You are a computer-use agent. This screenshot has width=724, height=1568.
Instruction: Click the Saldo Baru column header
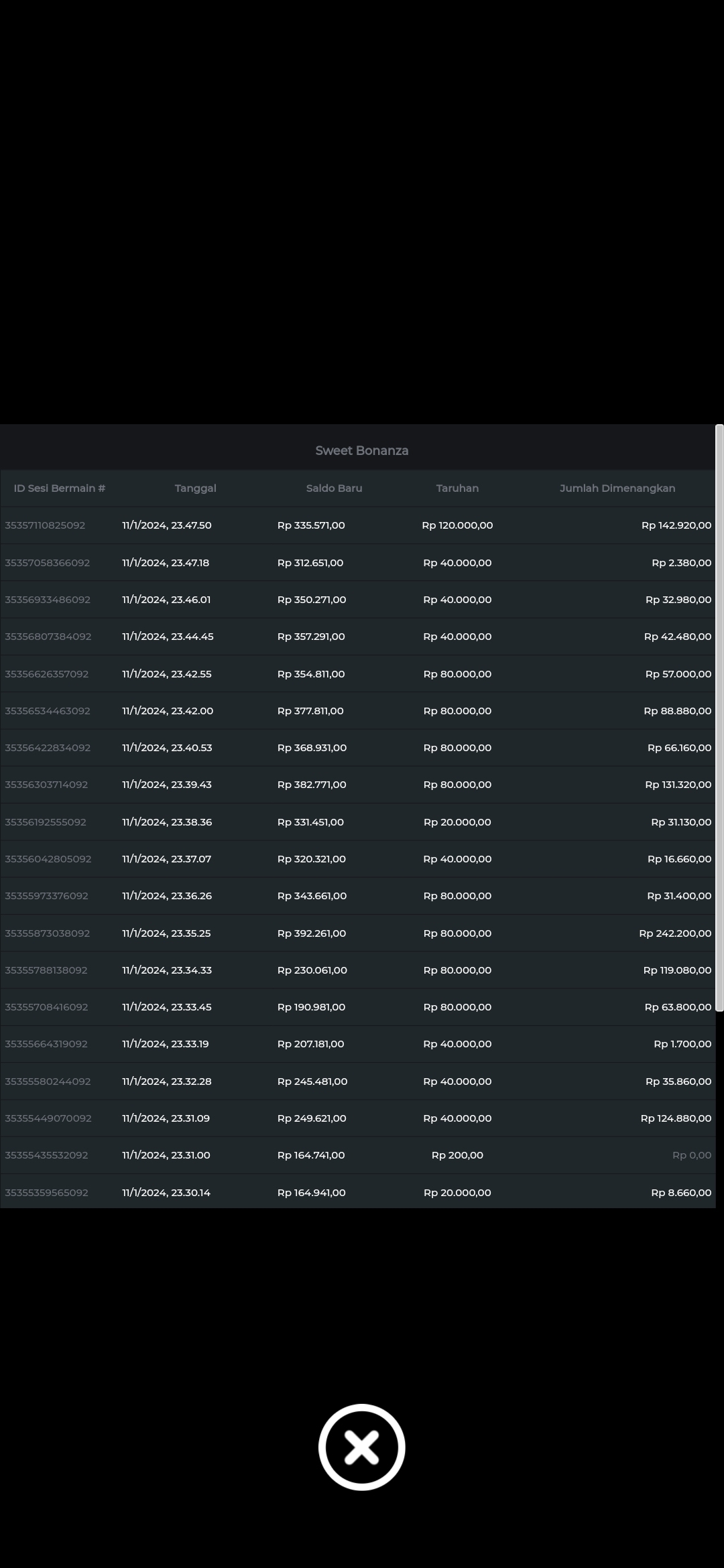[x=334, y=488]
